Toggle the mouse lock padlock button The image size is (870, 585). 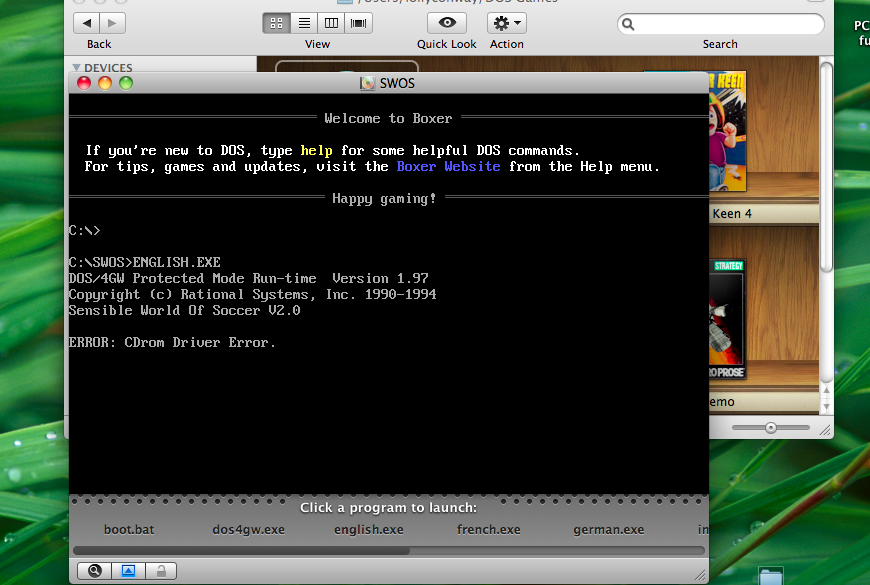[161, 571]
